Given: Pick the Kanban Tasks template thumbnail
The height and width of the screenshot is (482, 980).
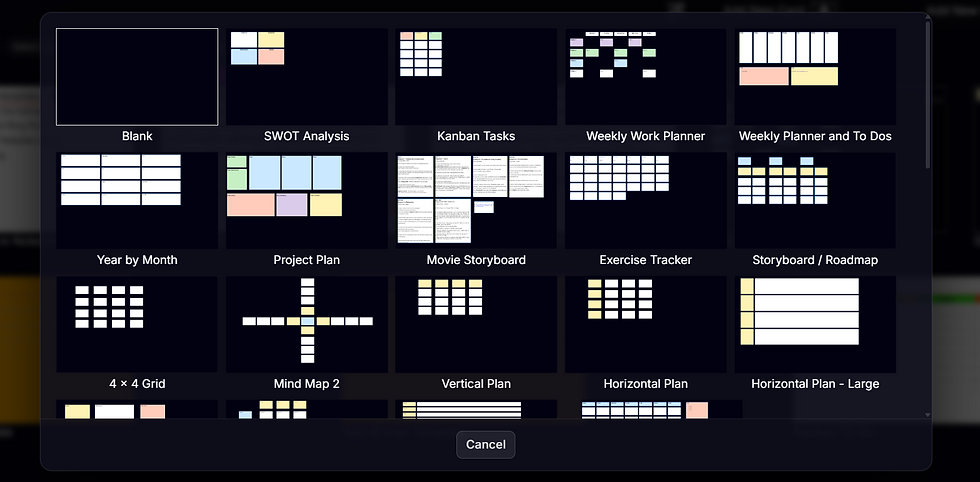Looking at the screenshot, I should 476,77.
